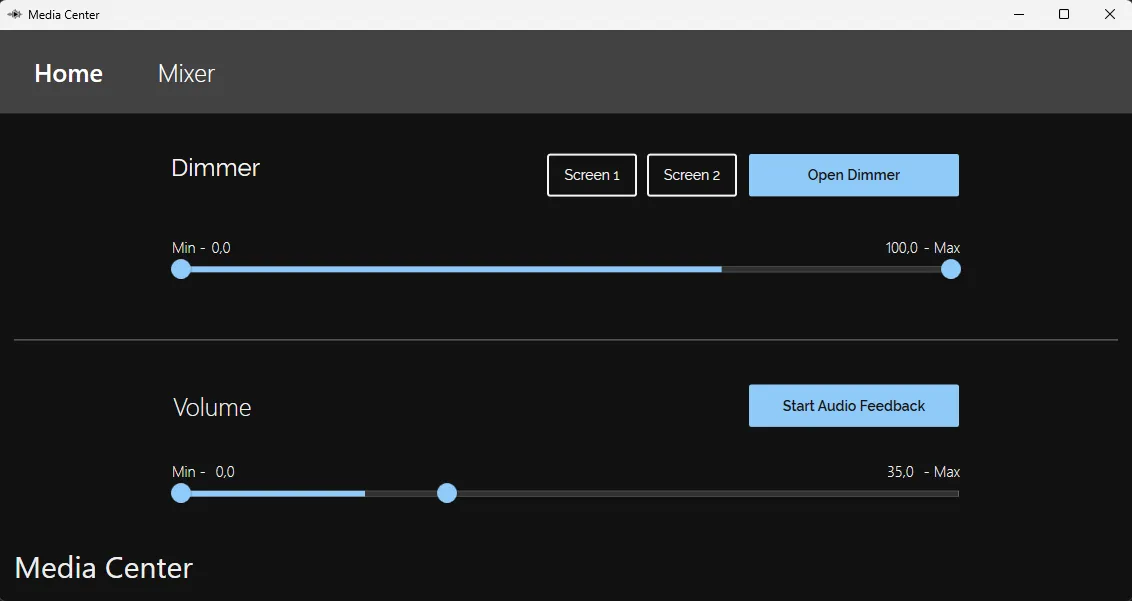The width and height of the screenshot is (1132, 601).
Task: Click the Dimmer maximum slider handle
Action: coord(951,269)
